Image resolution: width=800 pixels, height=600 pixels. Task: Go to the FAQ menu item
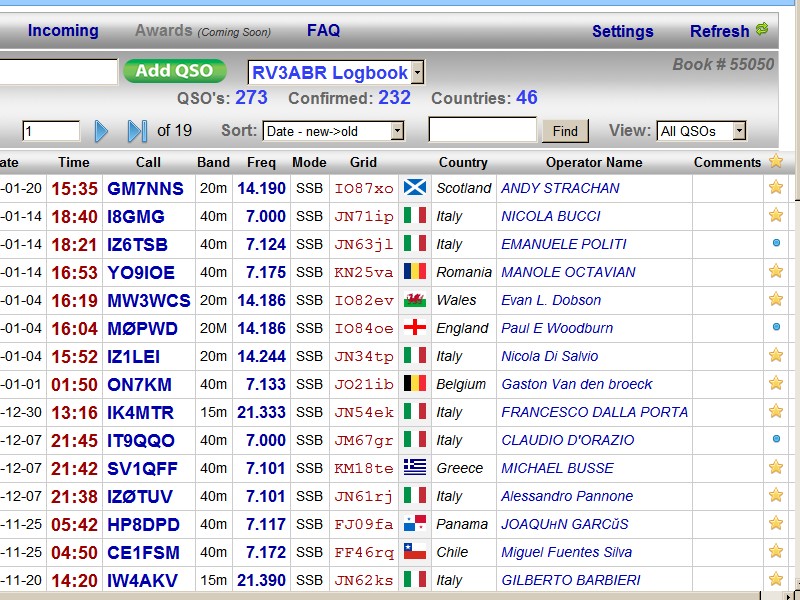click(x=323, y=30)
